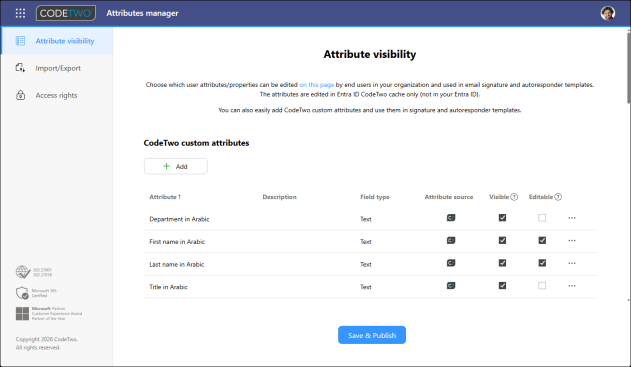631x367 pixels.
Task: Click the Microsoft Partner award badge
Action: 49,313
